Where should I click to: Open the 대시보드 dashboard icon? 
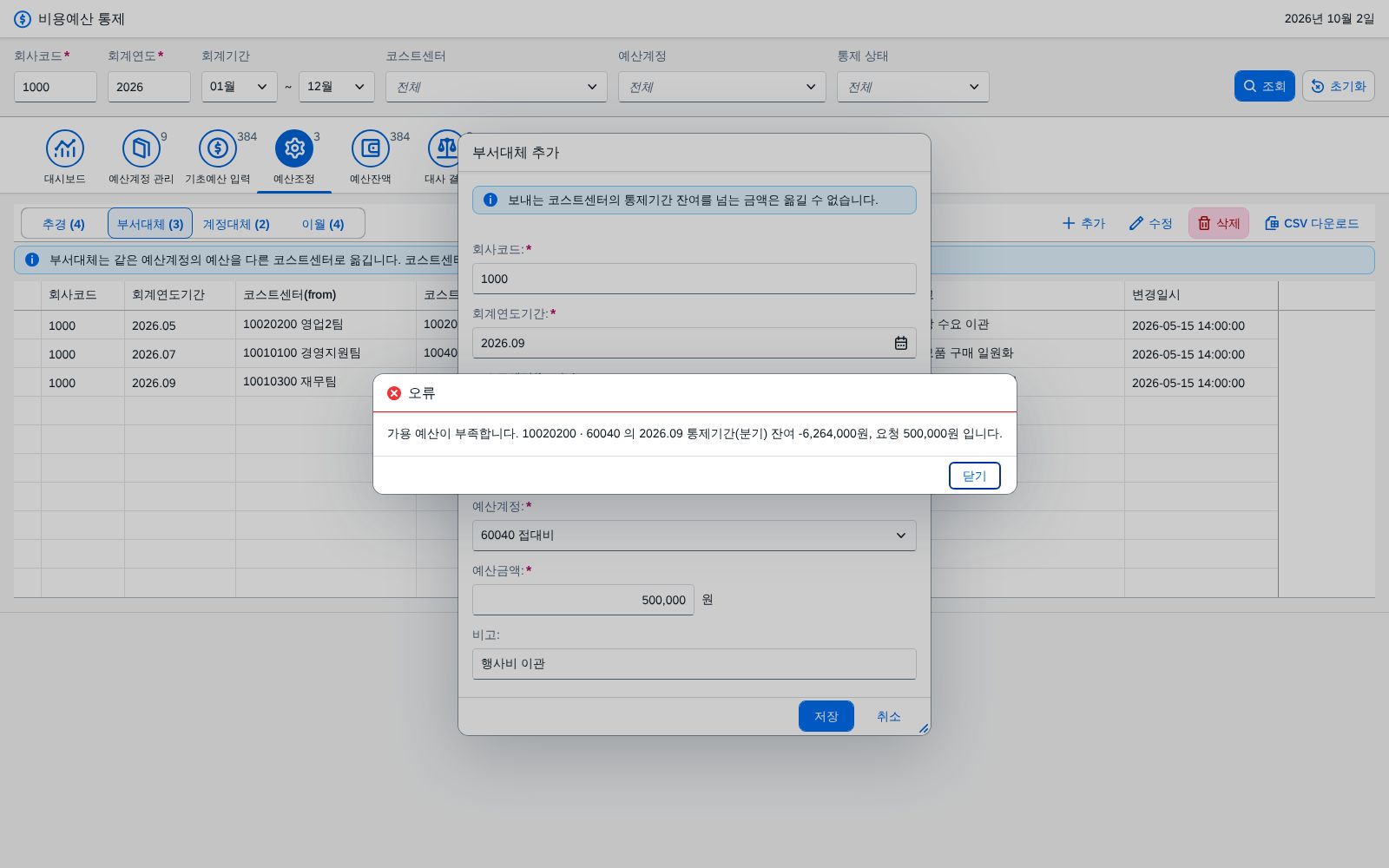pyautogui.click(x=65, y=149)
